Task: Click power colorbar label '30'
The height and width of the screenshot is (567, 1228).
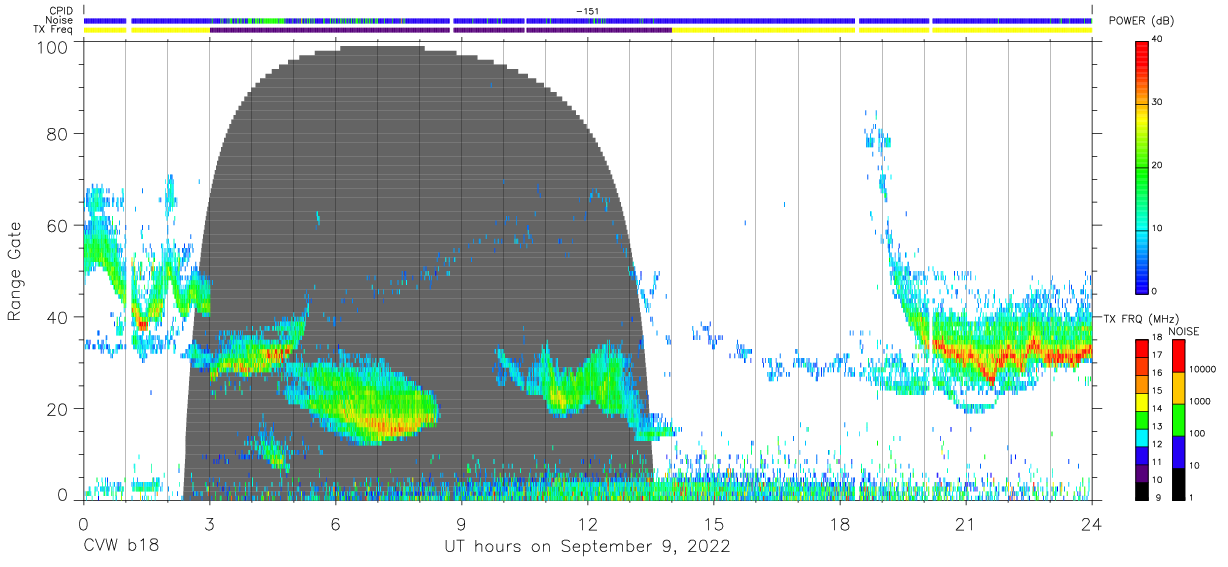Action: [1158, 102]
